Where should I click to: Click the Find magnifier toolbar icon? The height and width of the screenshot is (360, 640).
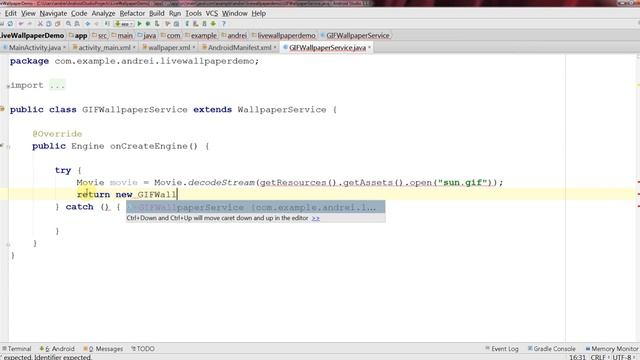(x=68, y=24)
